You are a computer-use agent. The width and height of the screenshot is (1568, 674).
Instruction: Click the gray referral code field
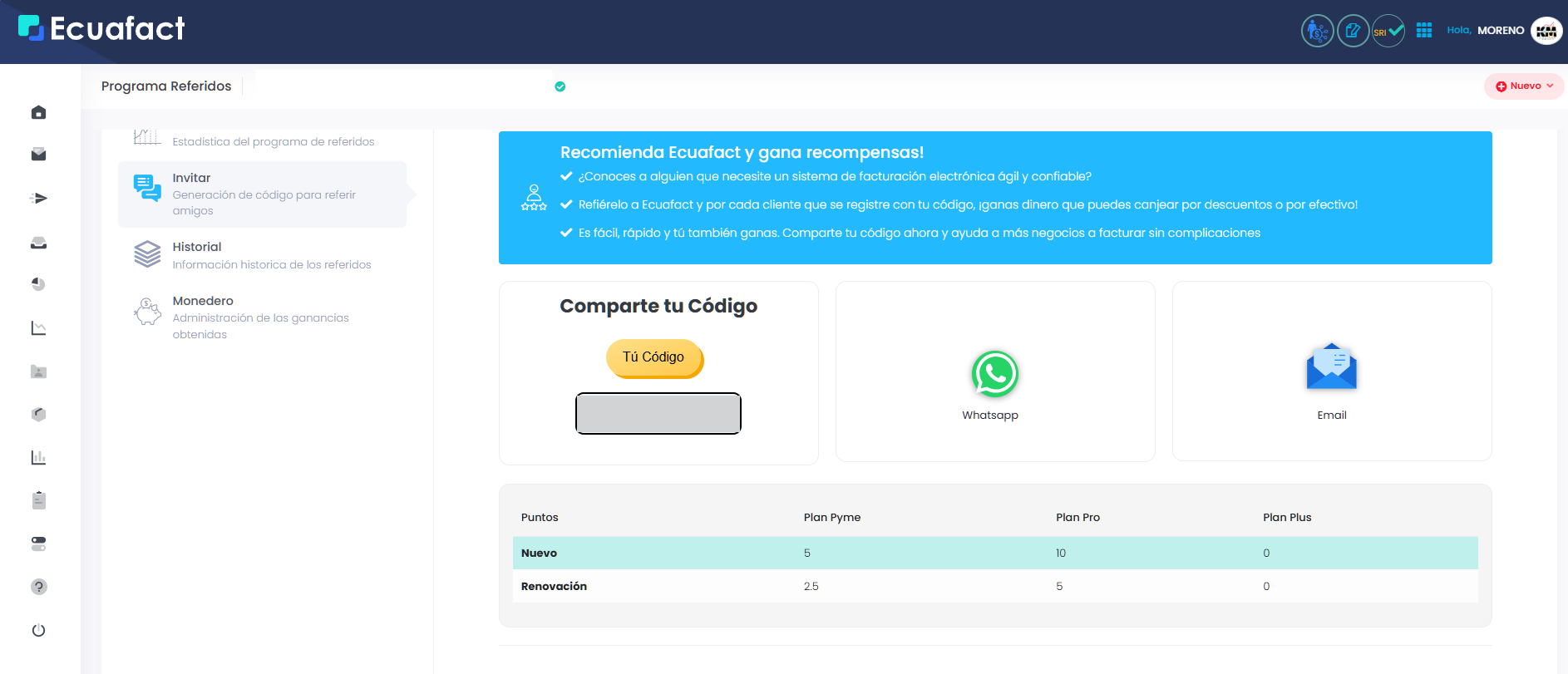pyautogui.click(x=658, y=413)
